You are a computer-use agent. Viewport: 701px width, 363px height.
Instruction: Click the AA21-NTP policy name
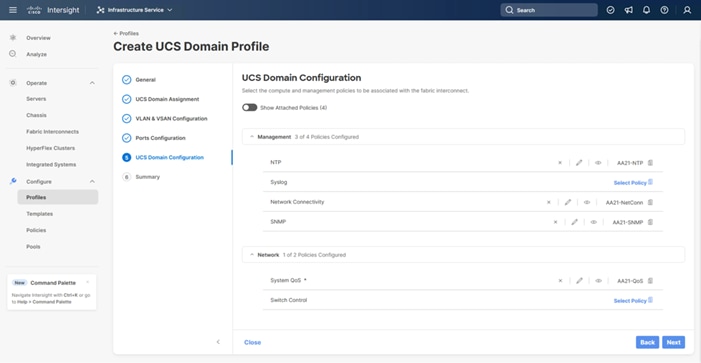[630, 163]
